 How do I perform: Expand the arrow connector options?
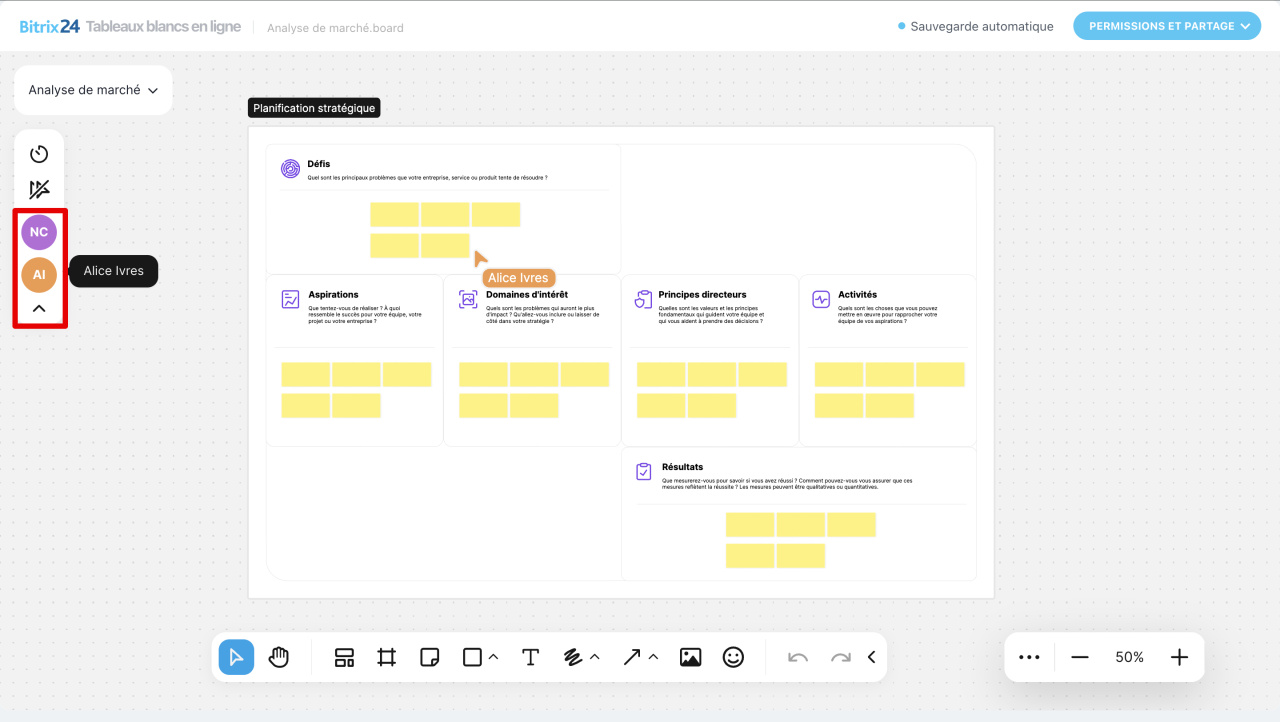coord(654,657)
